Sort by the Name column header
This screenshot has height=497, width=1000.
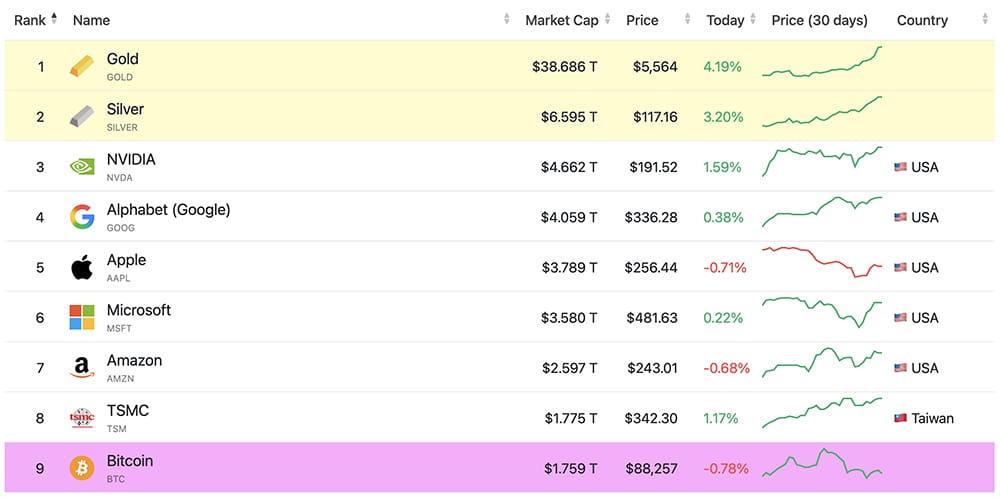pyautogui.click(x=92, y=20)
